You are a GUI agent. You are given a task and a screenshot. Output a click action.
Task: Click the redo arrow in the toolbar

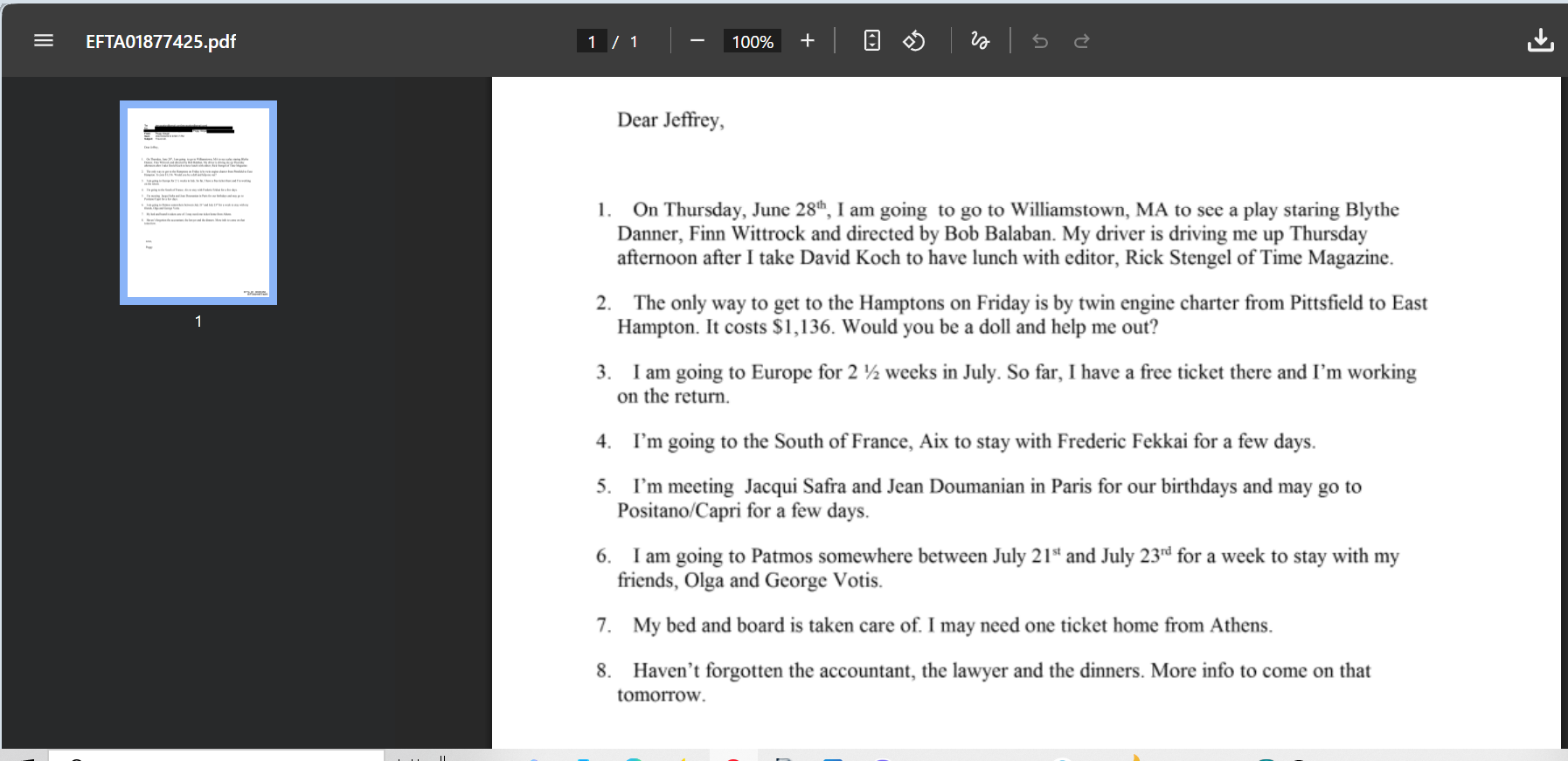[1081, 41]
